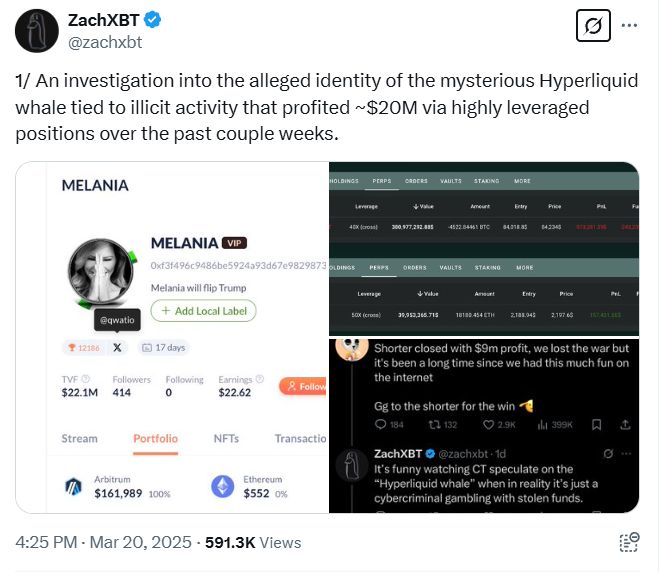Screen dimensions: 659x572
Task: Click the orange Follow button
Action: [x=303, y=386]
